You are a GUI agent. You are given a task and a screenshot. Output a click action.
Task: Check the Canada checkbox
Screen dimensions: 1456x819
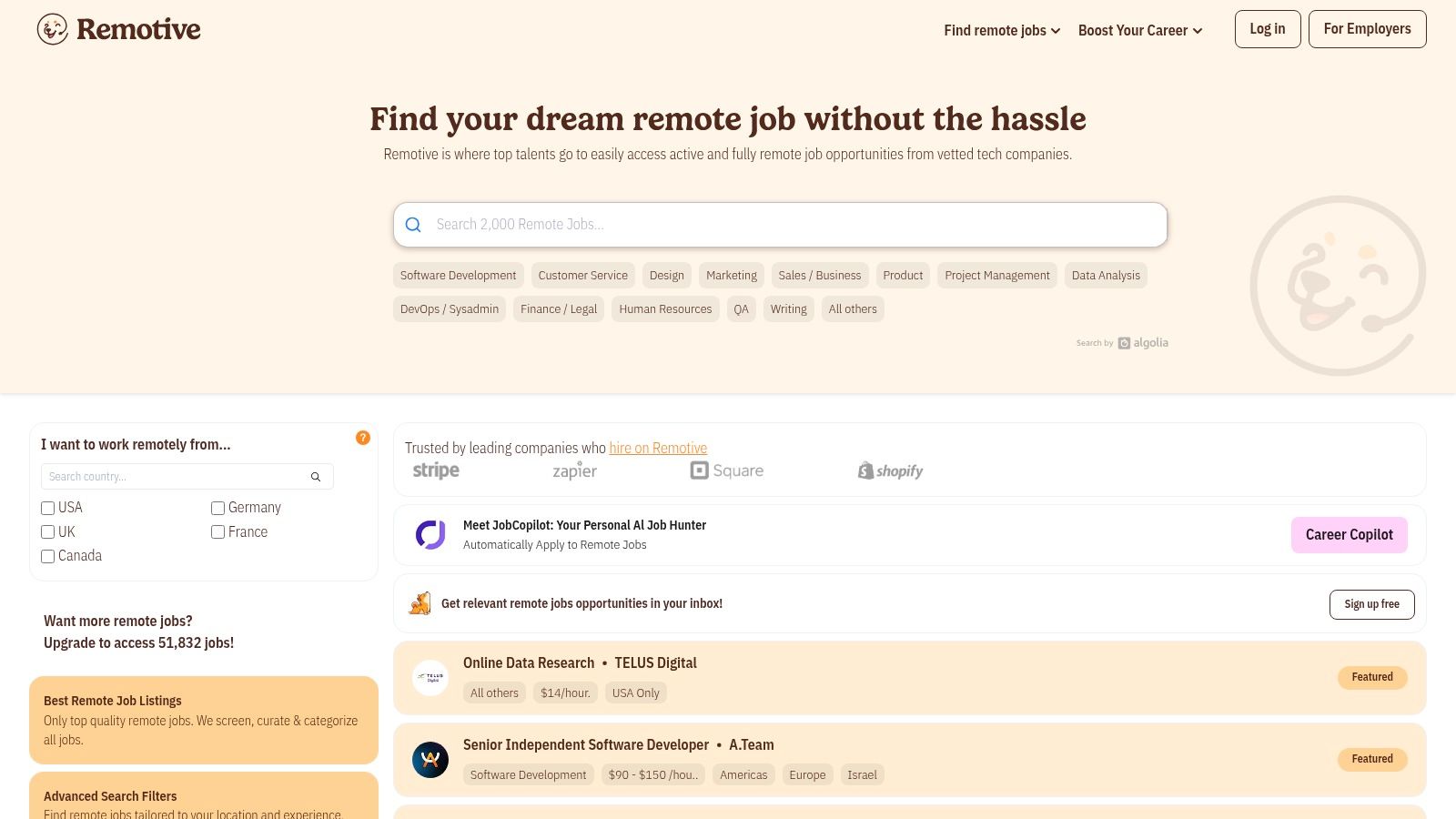click(48, 556)
